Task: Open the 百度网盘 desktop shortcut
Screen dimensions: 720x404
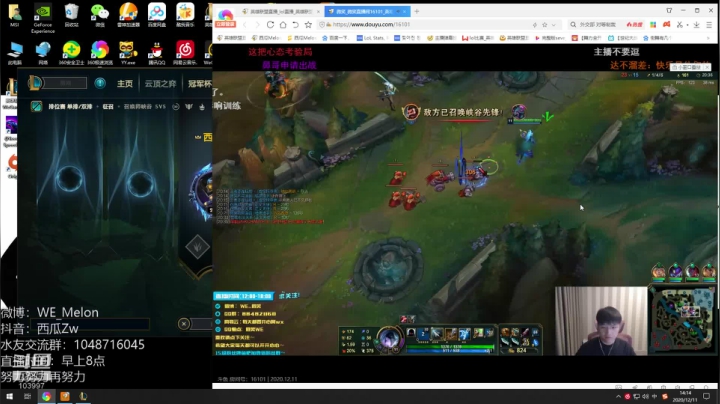Action: (157, 16)
